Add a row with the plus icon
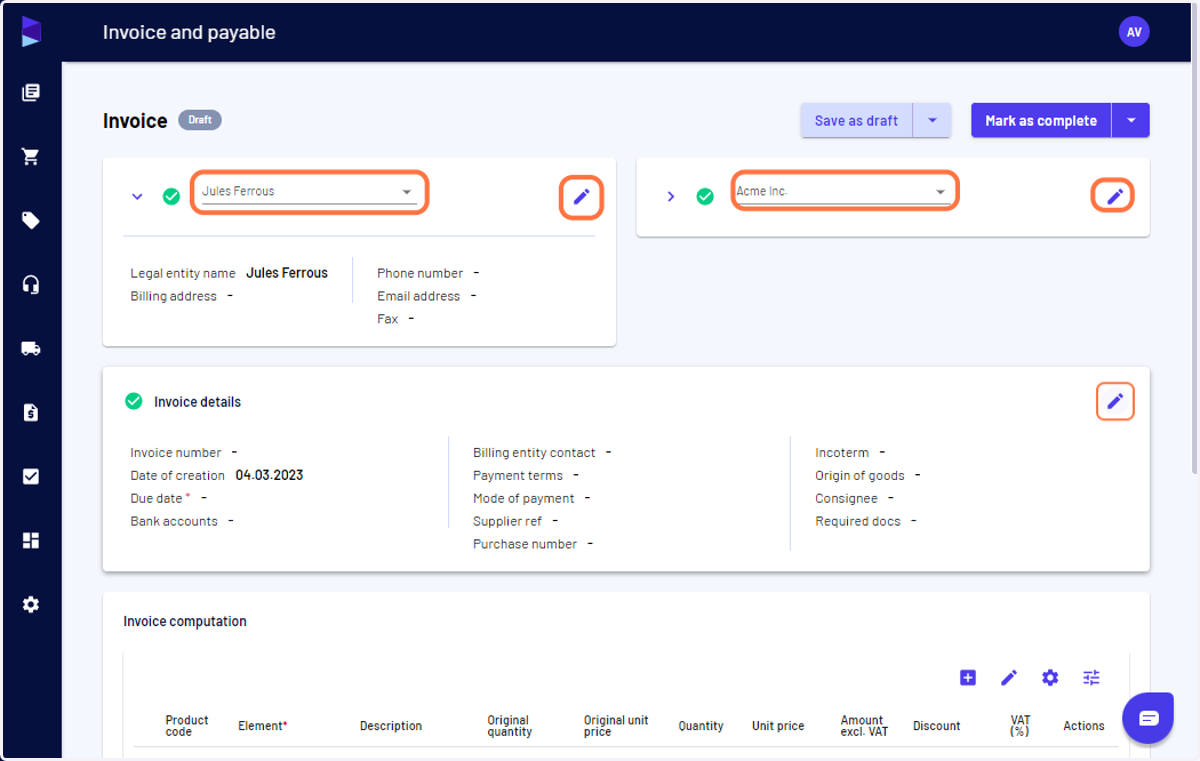The height and width of the screenshot is (761, 1200). (967, 678)
